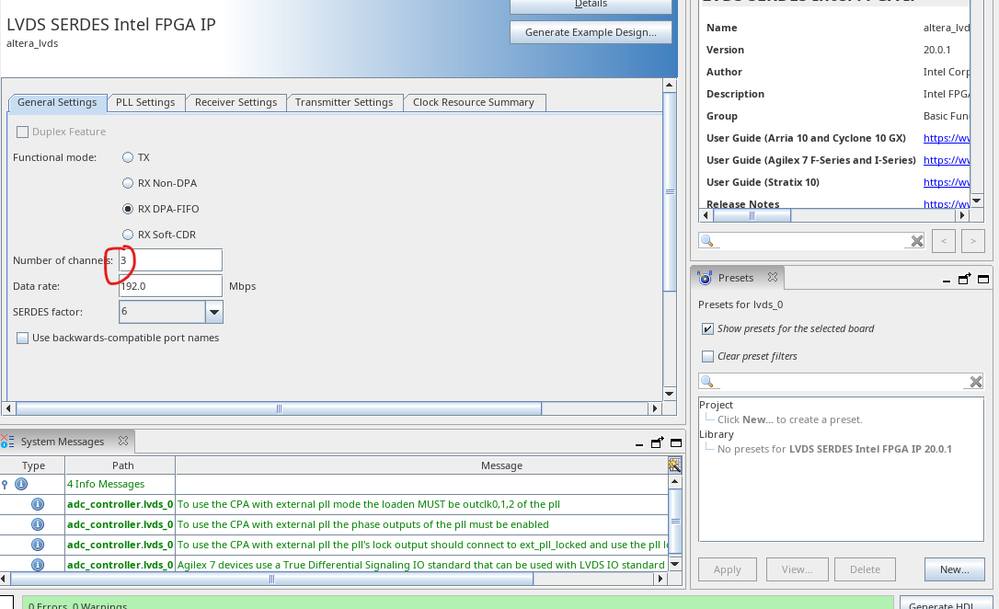Detach the Presets panel into a window
The height and width of the screenshot is (609, 999).
point(965,278)
